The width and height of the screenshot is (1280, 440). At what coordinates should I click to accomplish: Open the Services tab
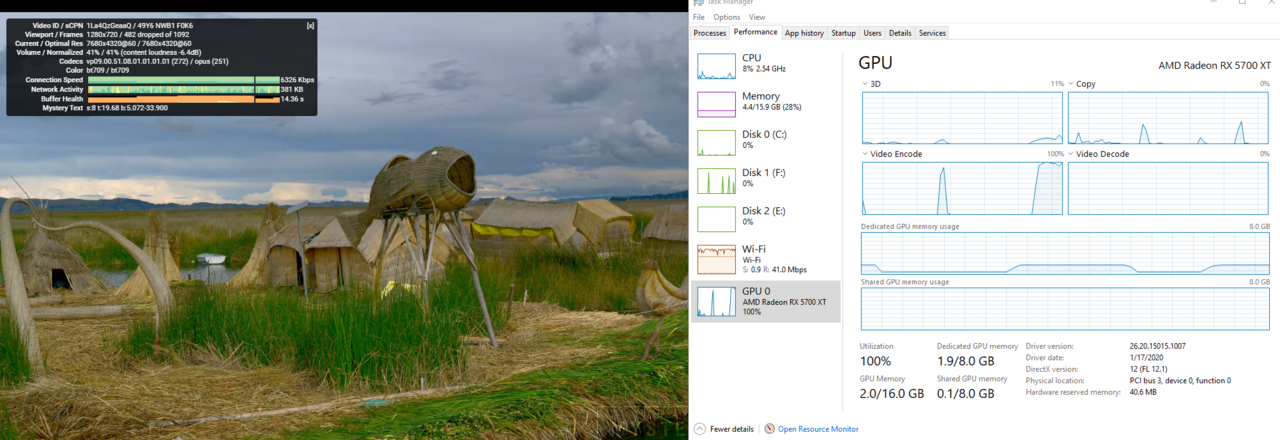[x=932, y=33]
